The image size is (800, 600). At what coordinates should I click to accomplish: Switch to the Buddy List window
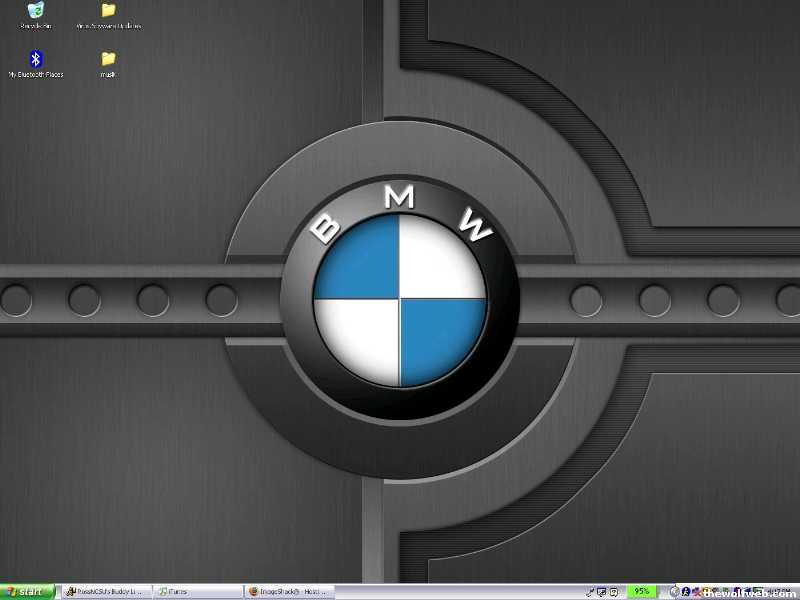[106, 592]
